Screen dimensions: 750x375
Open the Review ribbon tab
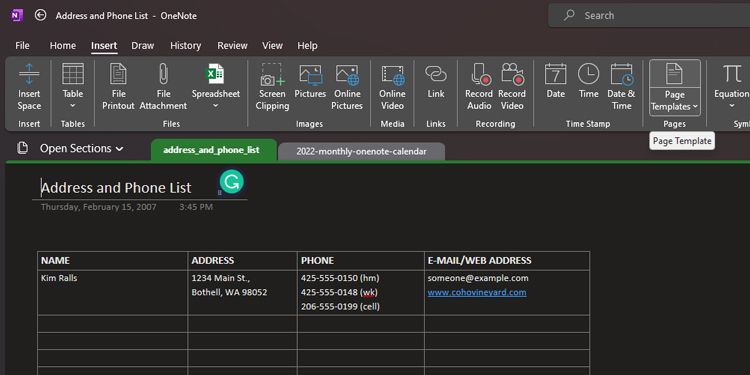[x=232, y=45]
